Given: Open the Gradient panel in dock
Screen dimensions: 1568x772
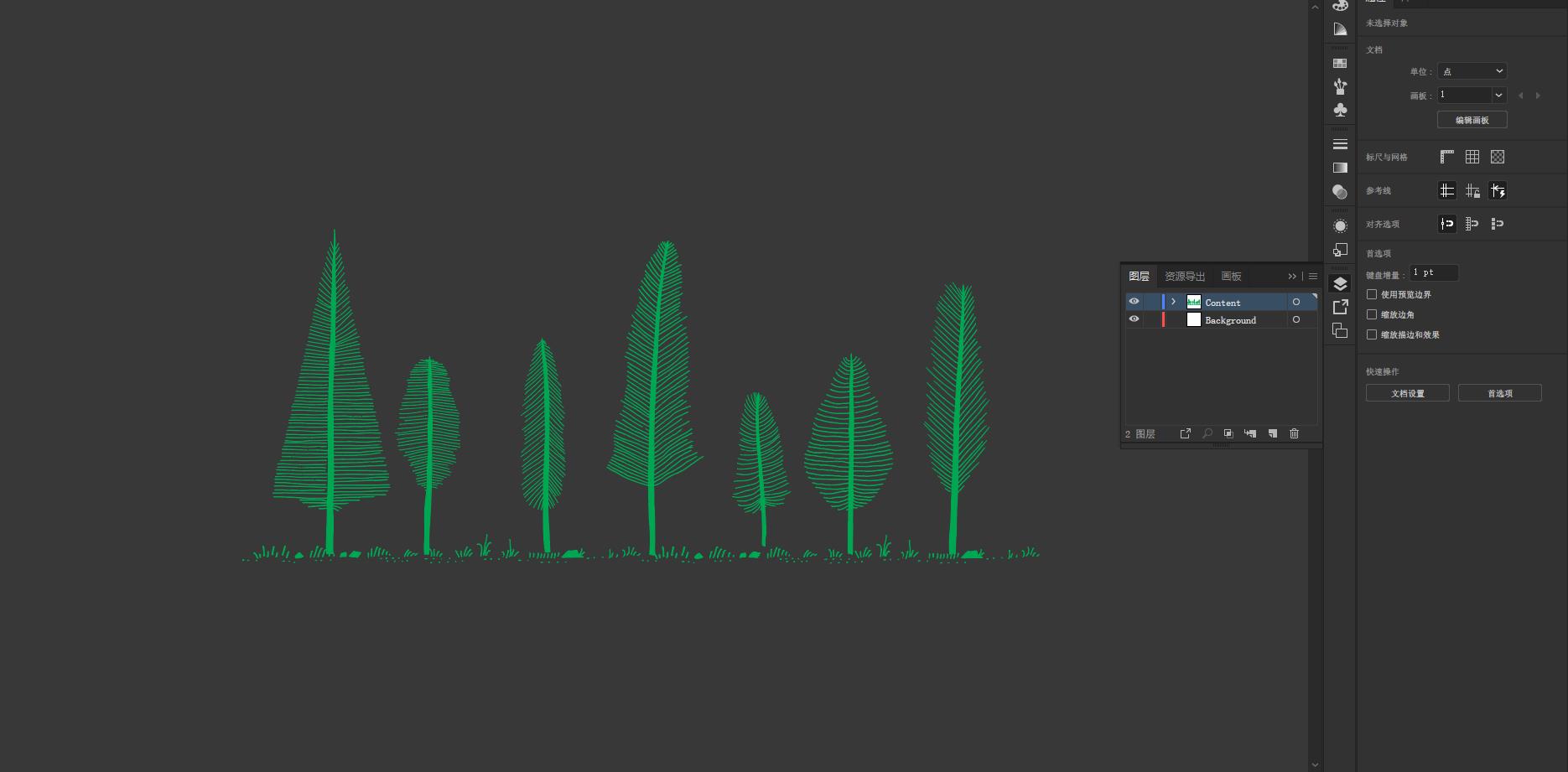Looking at the screenshot, I should (1340, 168).
